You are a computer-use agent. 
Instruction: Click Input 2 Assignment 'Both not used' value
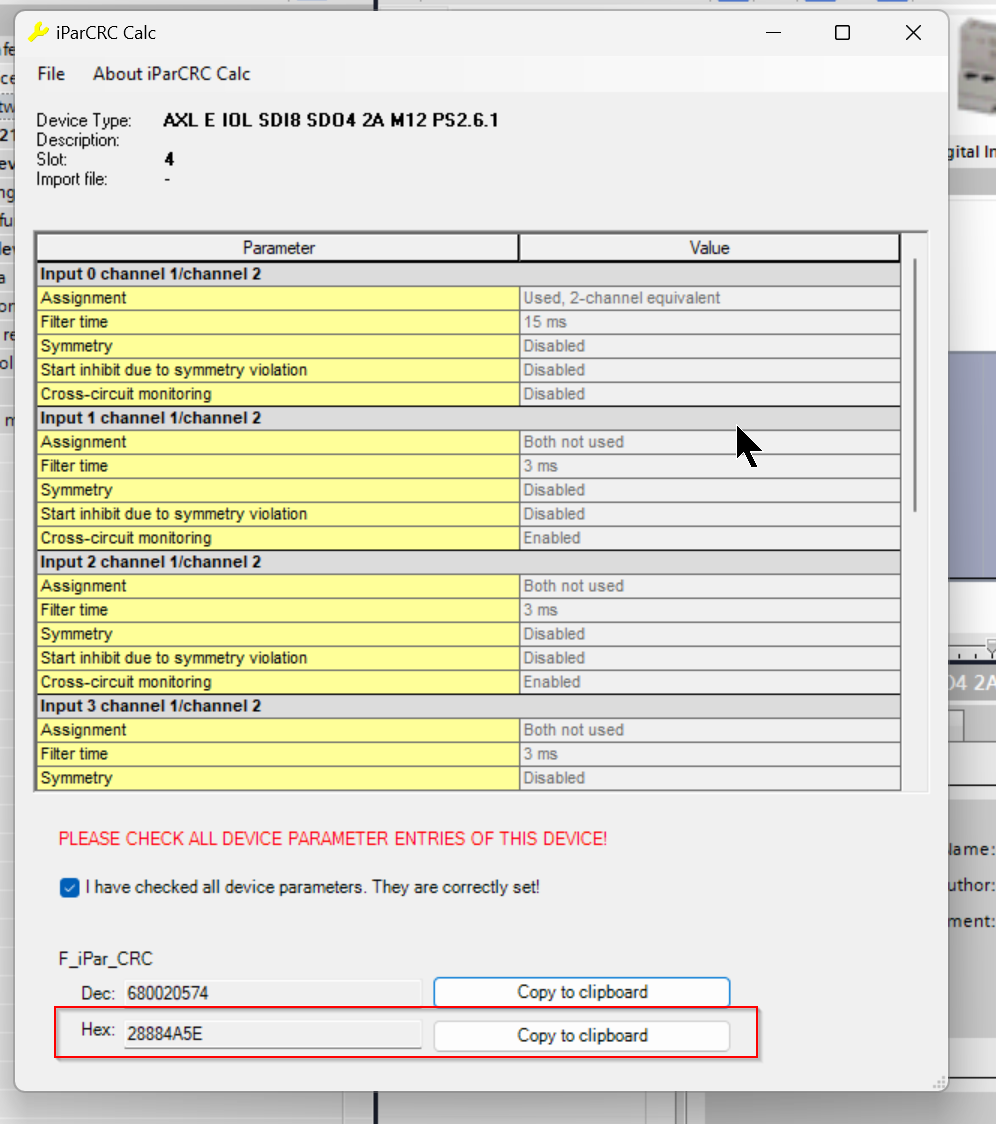click(x=710, y=586)
